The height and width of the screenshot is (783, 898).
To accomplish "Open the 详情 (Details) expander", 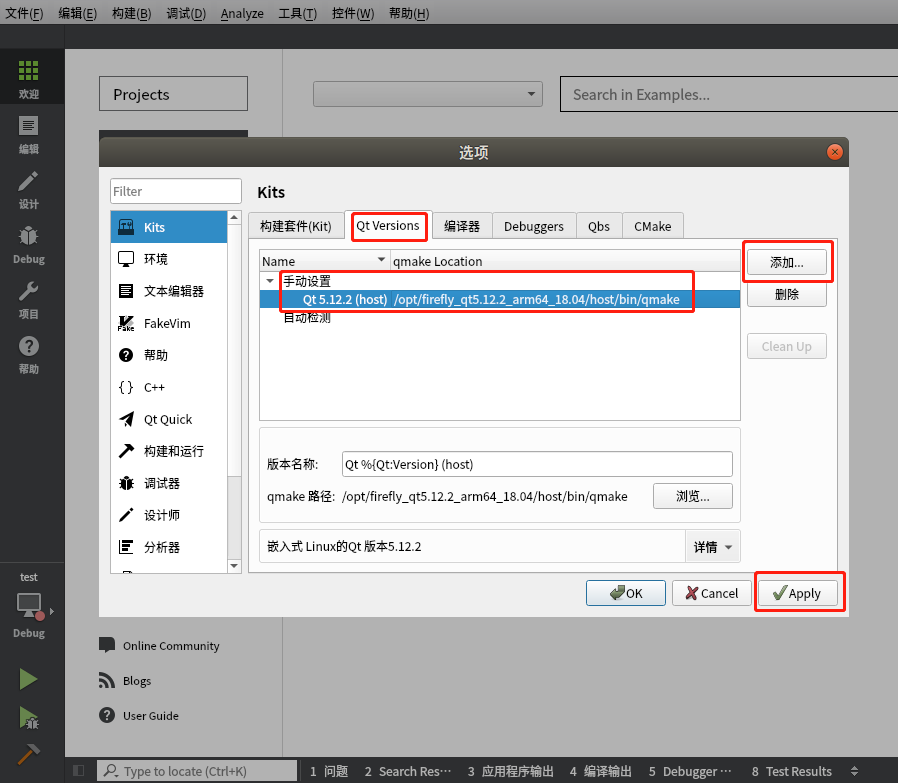I will (x=712, y=546).
